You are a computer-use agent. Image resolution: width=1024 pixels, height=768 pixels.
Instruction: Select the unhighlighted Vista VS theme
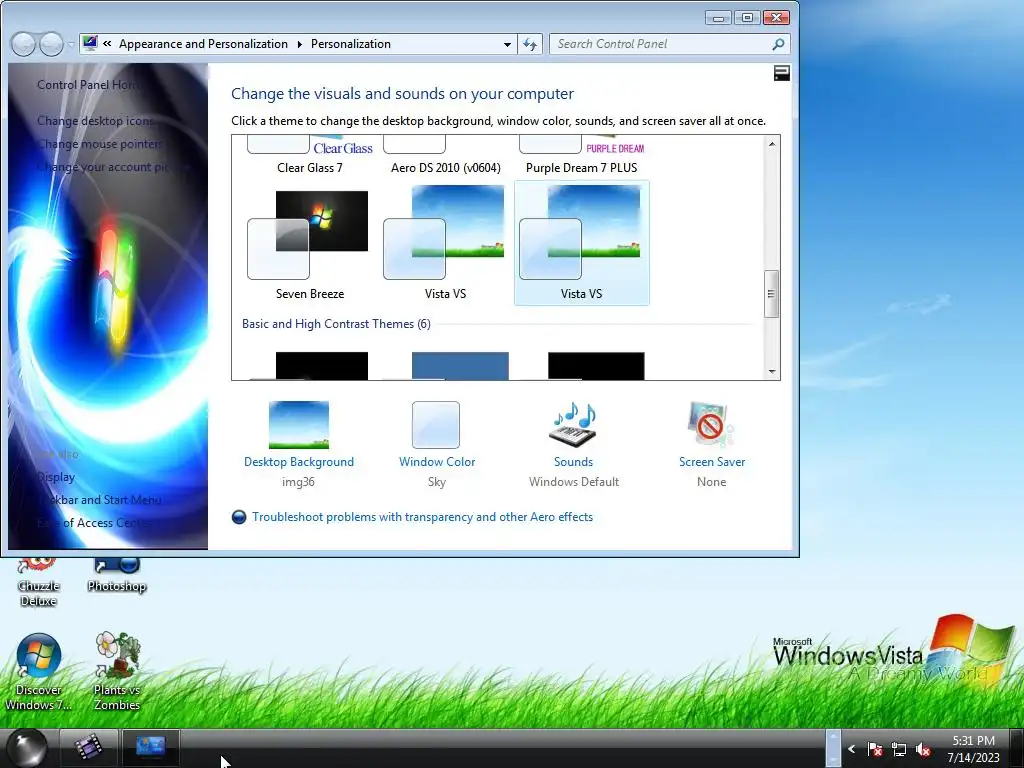point(445,243)
